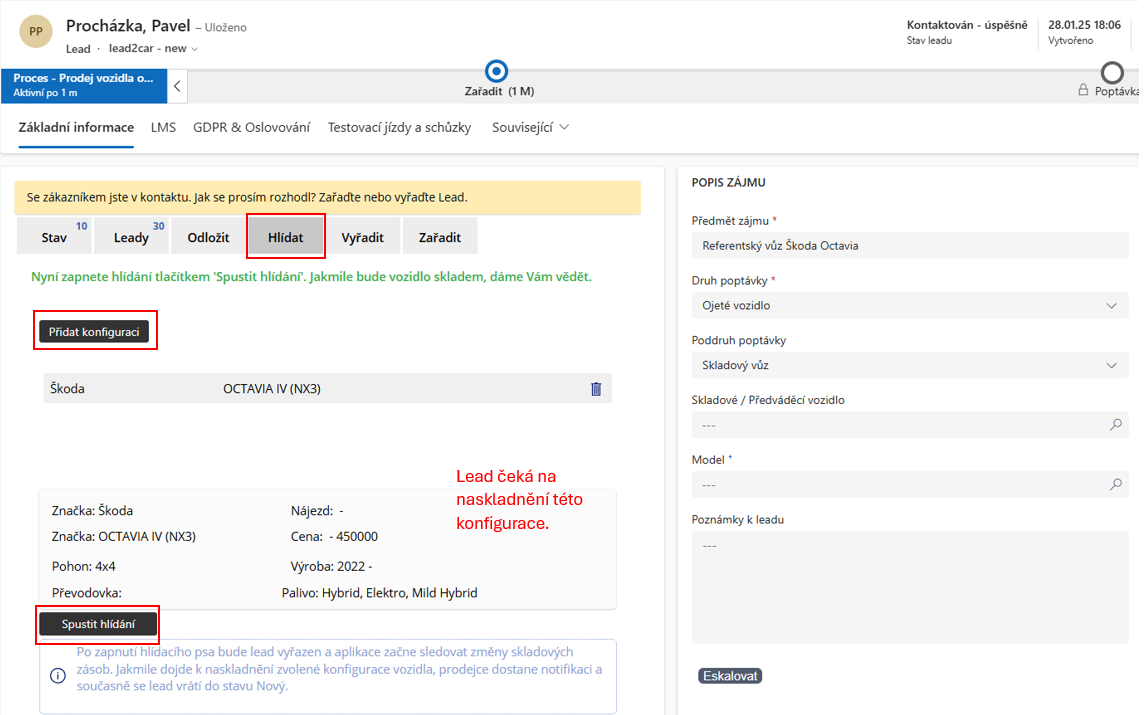Click the Eskalovat button

tap(730, 676)
